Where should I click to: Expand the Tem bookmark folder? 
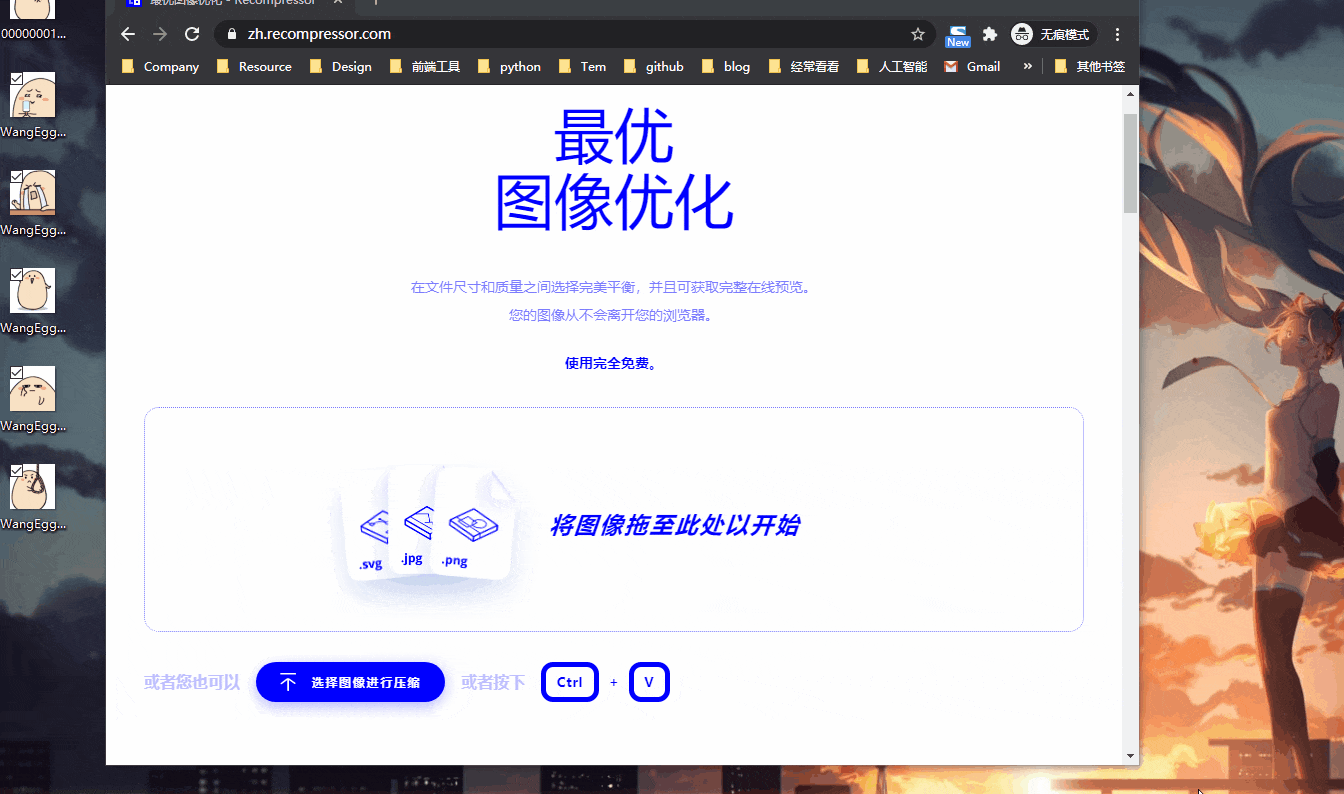pyautogui.click(x=582, y=67)
